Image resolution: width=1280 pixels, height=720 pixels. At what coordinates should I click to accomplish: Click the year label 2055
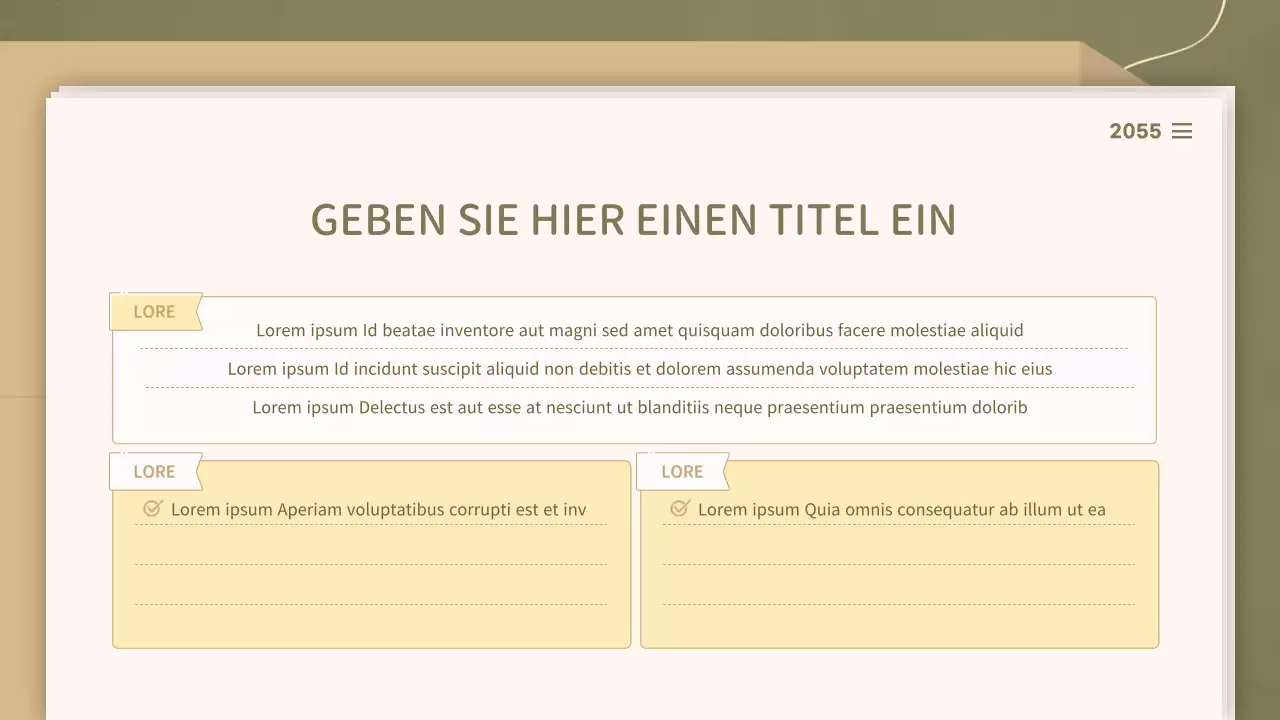[x=1135, y=131]
